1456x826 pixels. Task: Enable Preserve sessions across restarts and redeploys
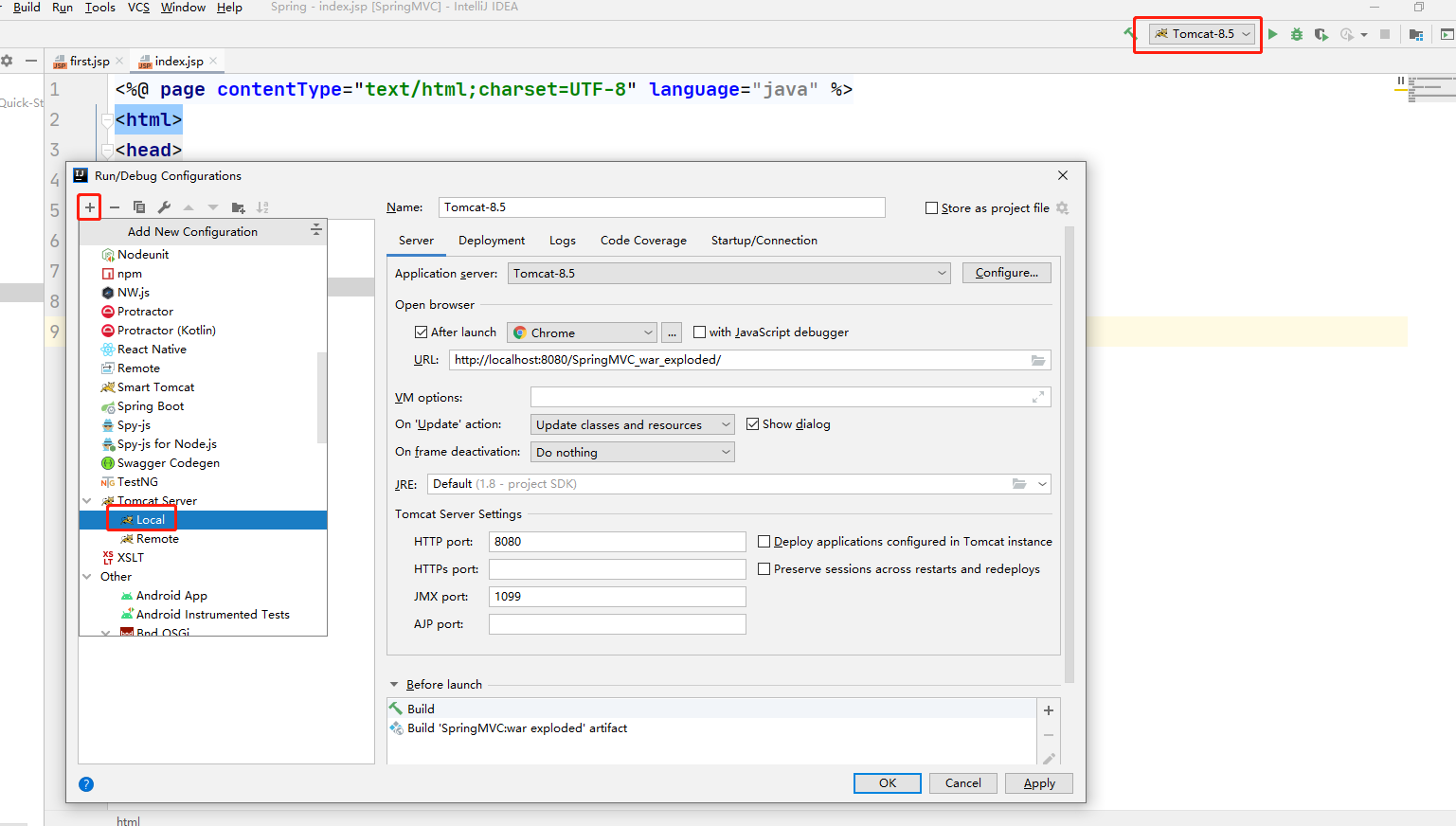click(764, 569)
